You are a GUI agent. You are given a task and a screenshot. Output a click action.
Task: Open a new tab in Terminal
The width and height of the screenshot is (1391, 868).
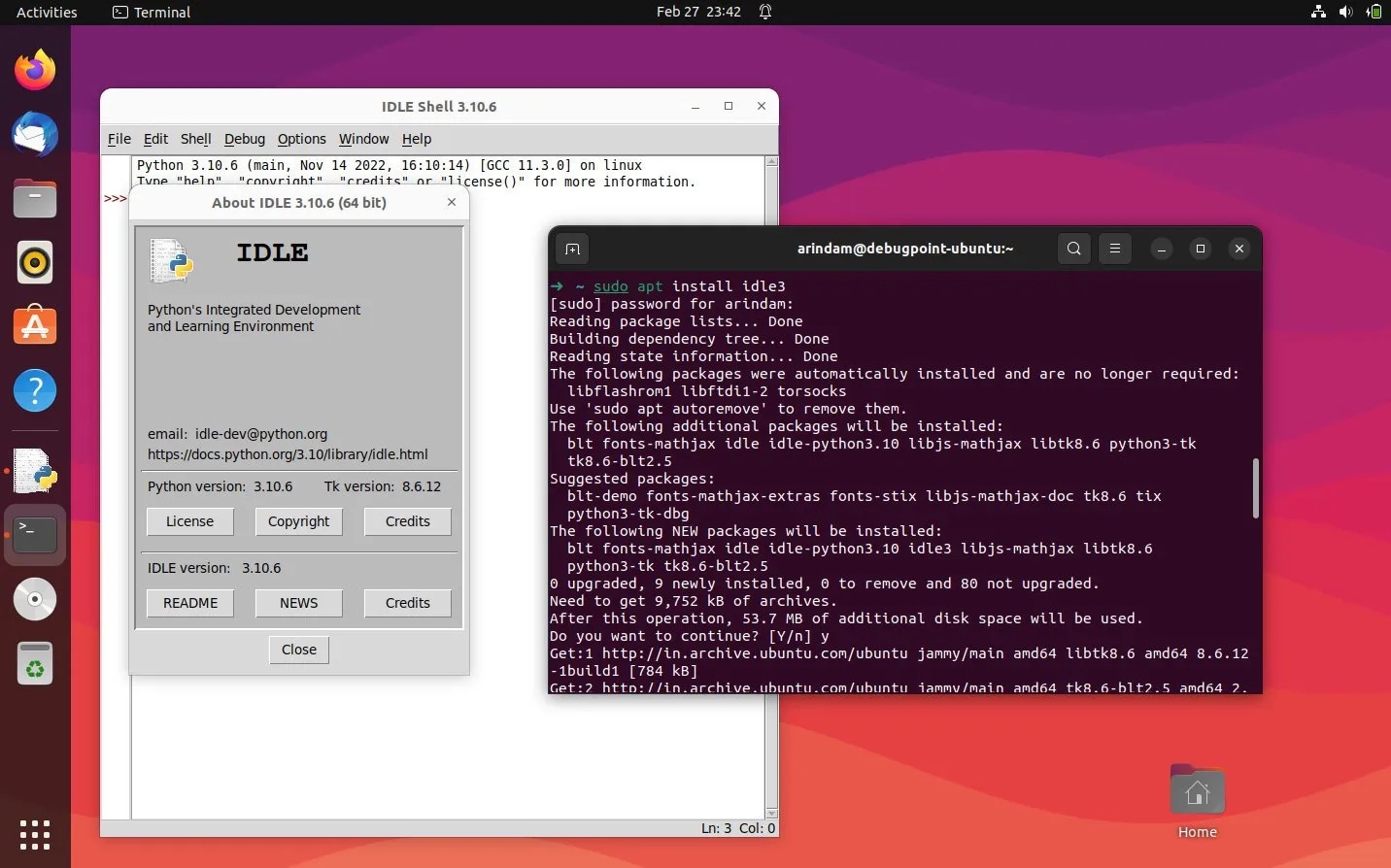click(572, 249)
